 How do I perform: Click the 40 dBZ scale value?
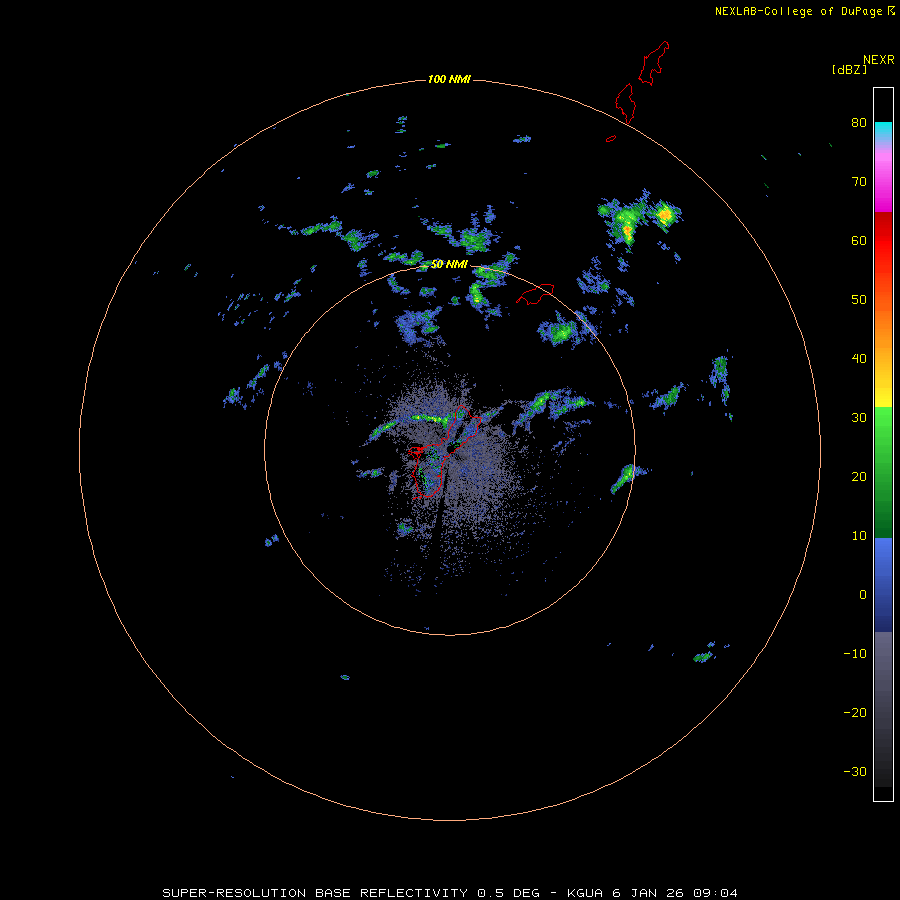[x=859, y=359]
